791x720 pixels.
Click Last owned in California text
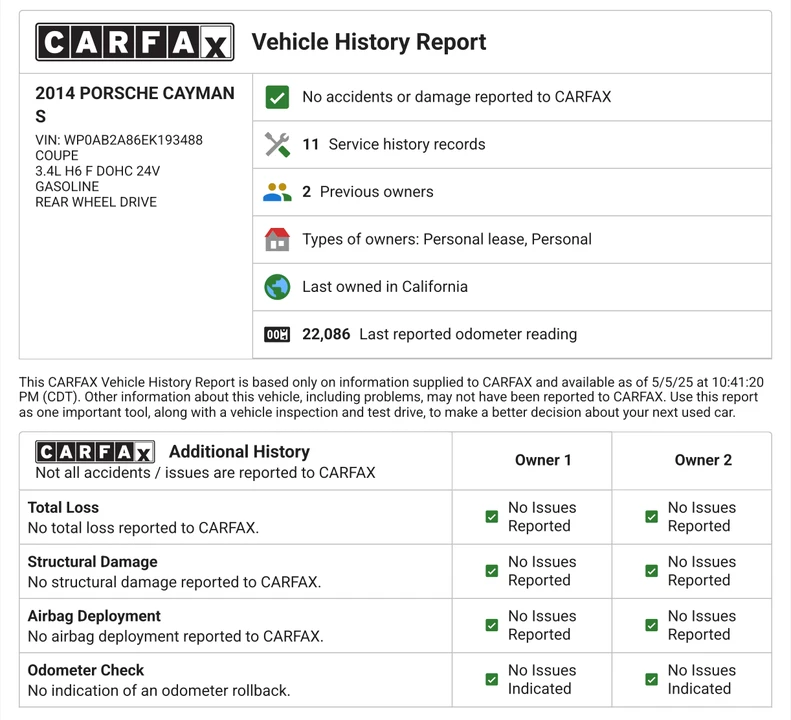tap(385, 287)
